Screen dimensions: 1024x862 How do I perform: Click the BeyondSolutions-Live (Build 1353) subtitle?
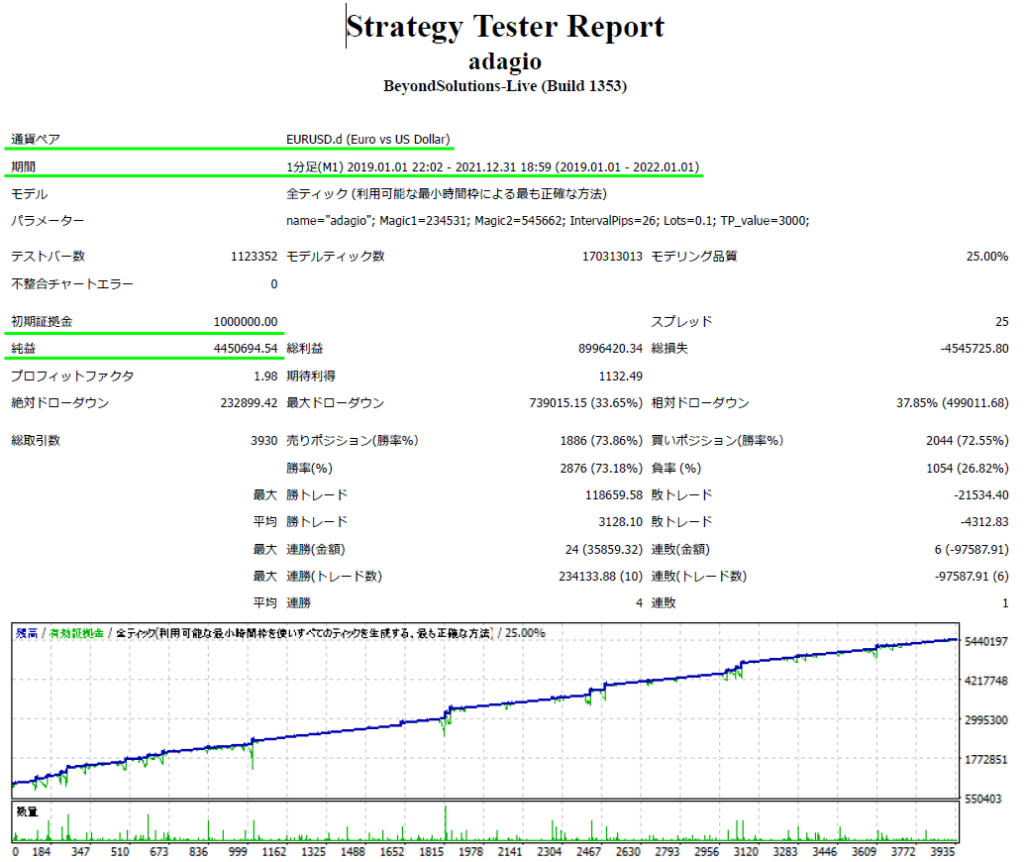coord(505,86)
